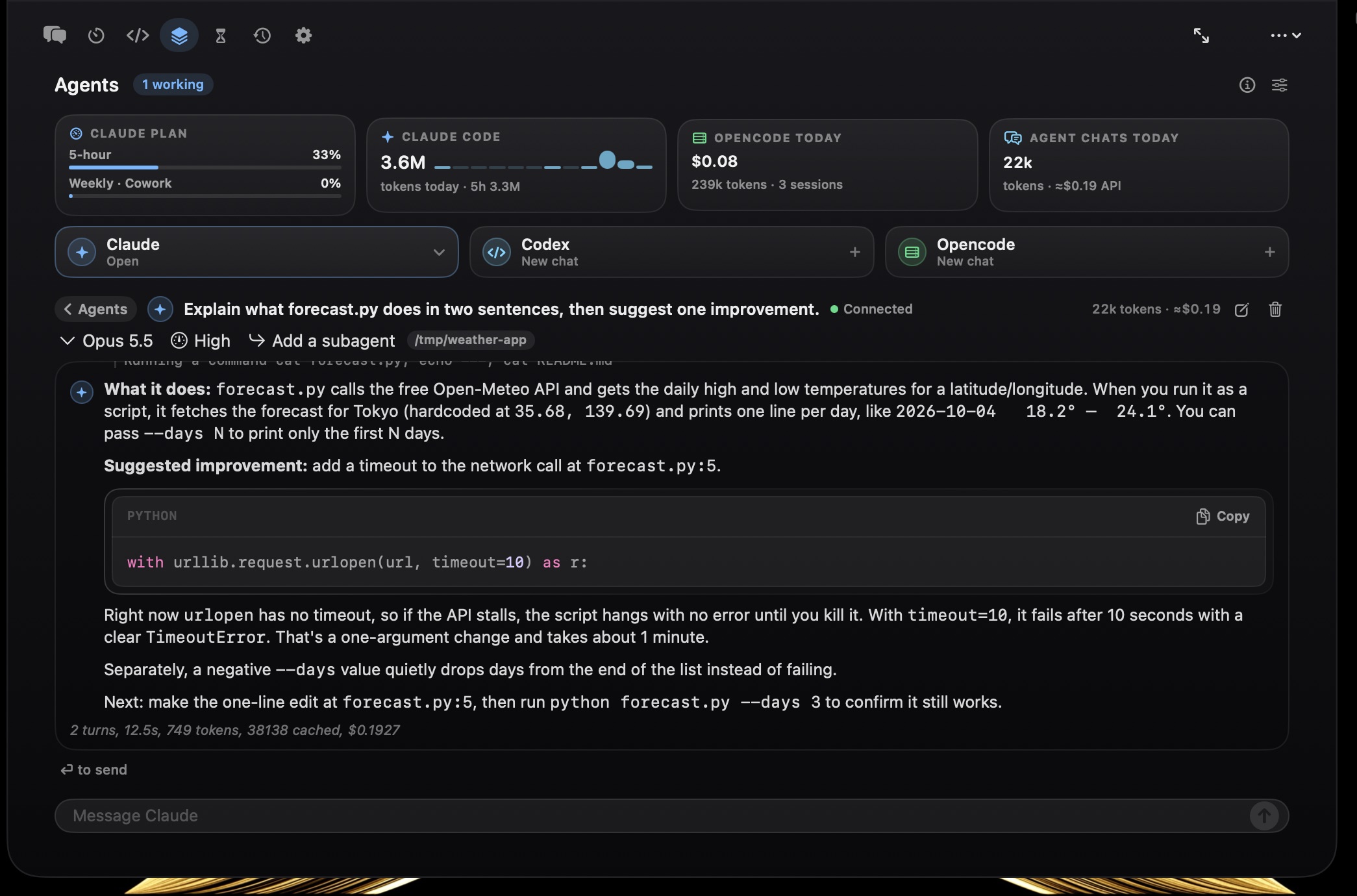Select the stacked layers Agents icon
1357x896 pixels.
pos(179,35)
